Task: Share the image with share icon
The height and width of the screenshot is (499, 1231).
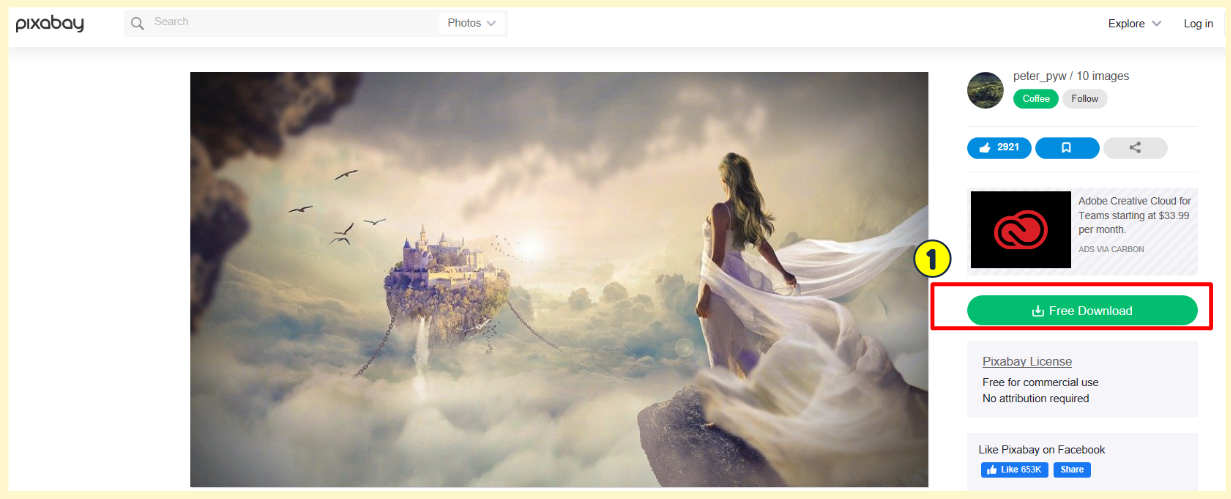Action: click(1135, 148)
